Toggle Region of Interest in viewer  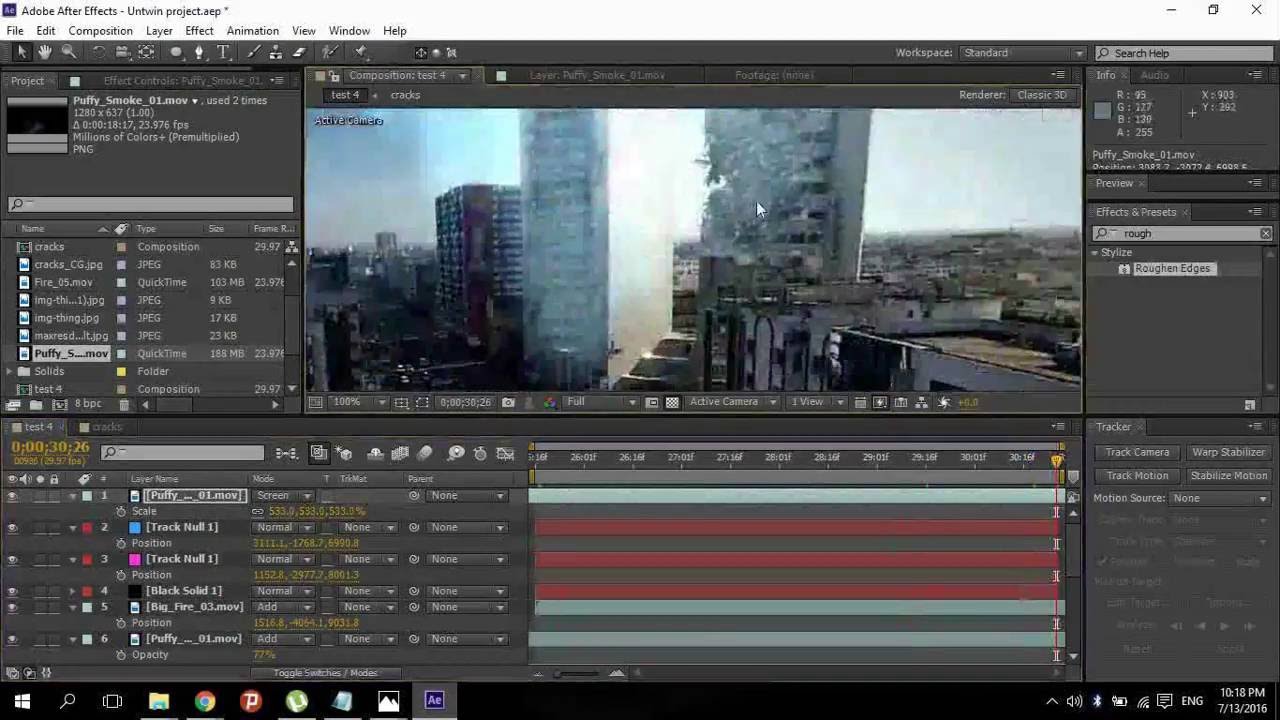point(651,402)
